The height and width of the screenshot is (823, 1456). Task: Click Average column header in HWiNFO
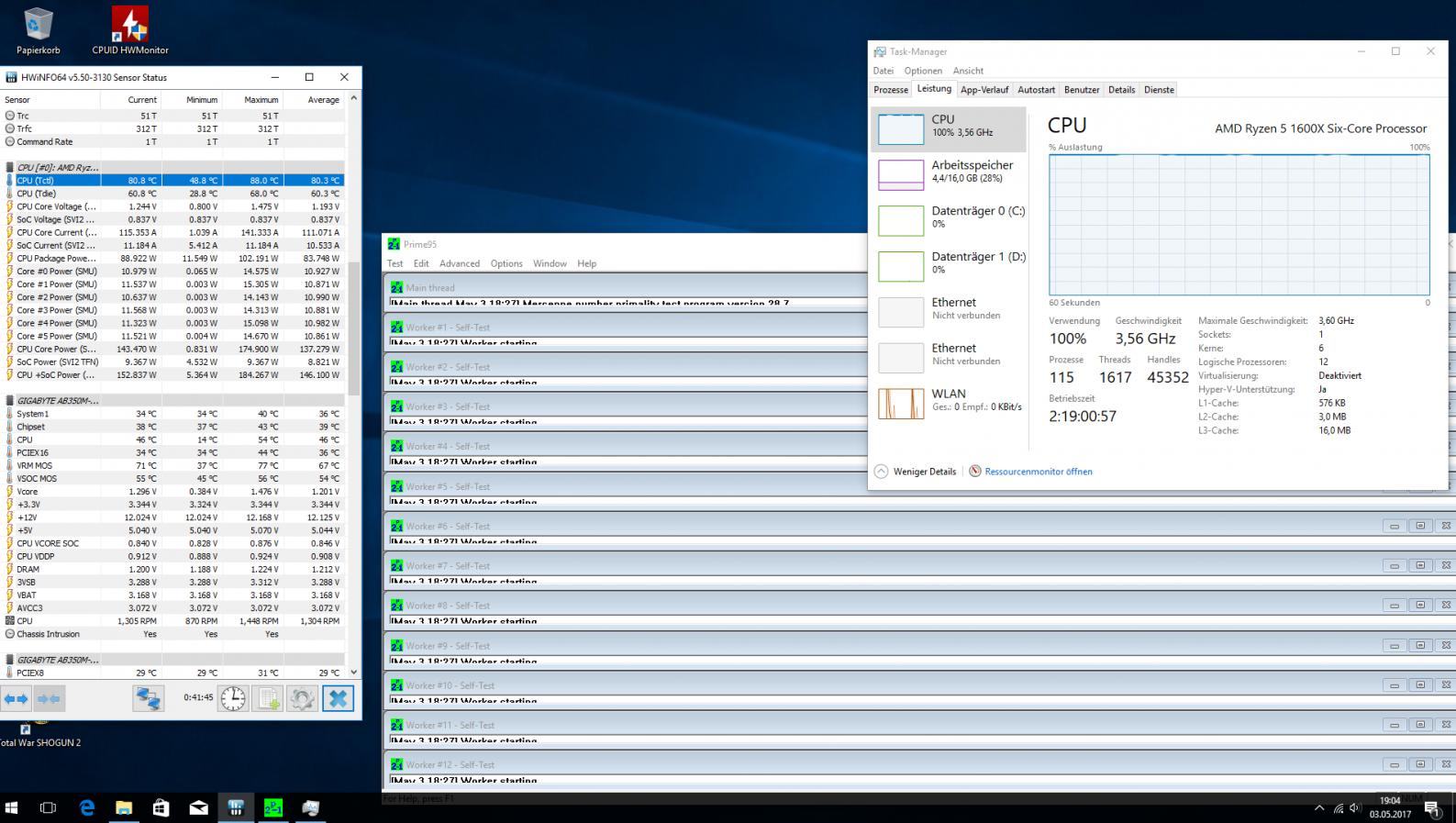pos(315,99)
